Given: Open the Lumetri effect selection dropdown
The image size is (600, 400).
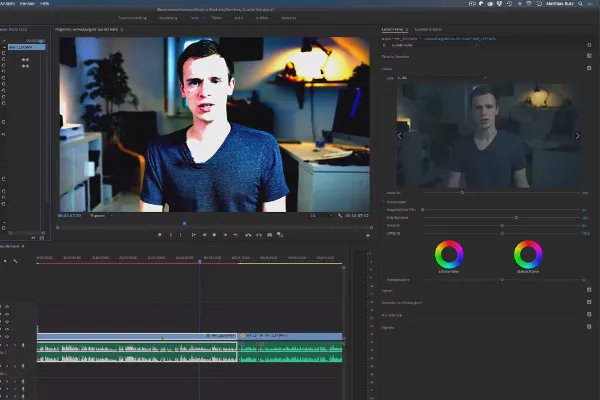Looking at the screenshot, I should [434, 45].
